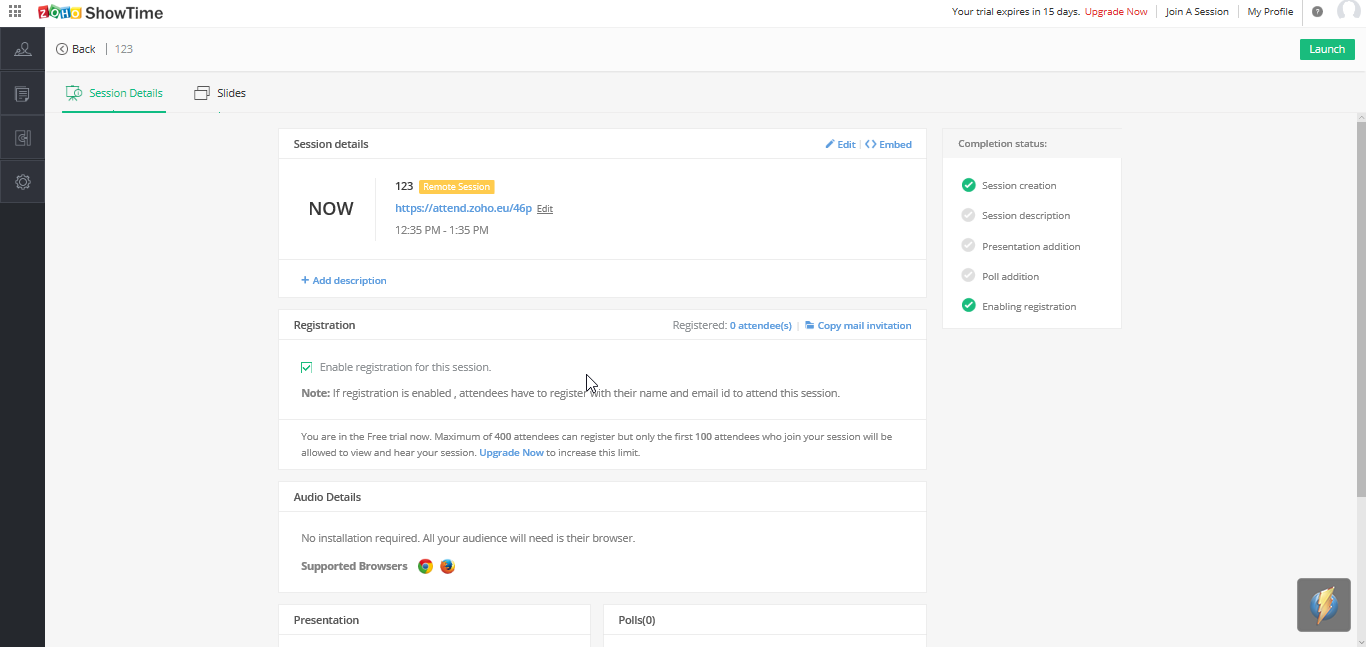Click Copy mail invitation

pos(858,325)
